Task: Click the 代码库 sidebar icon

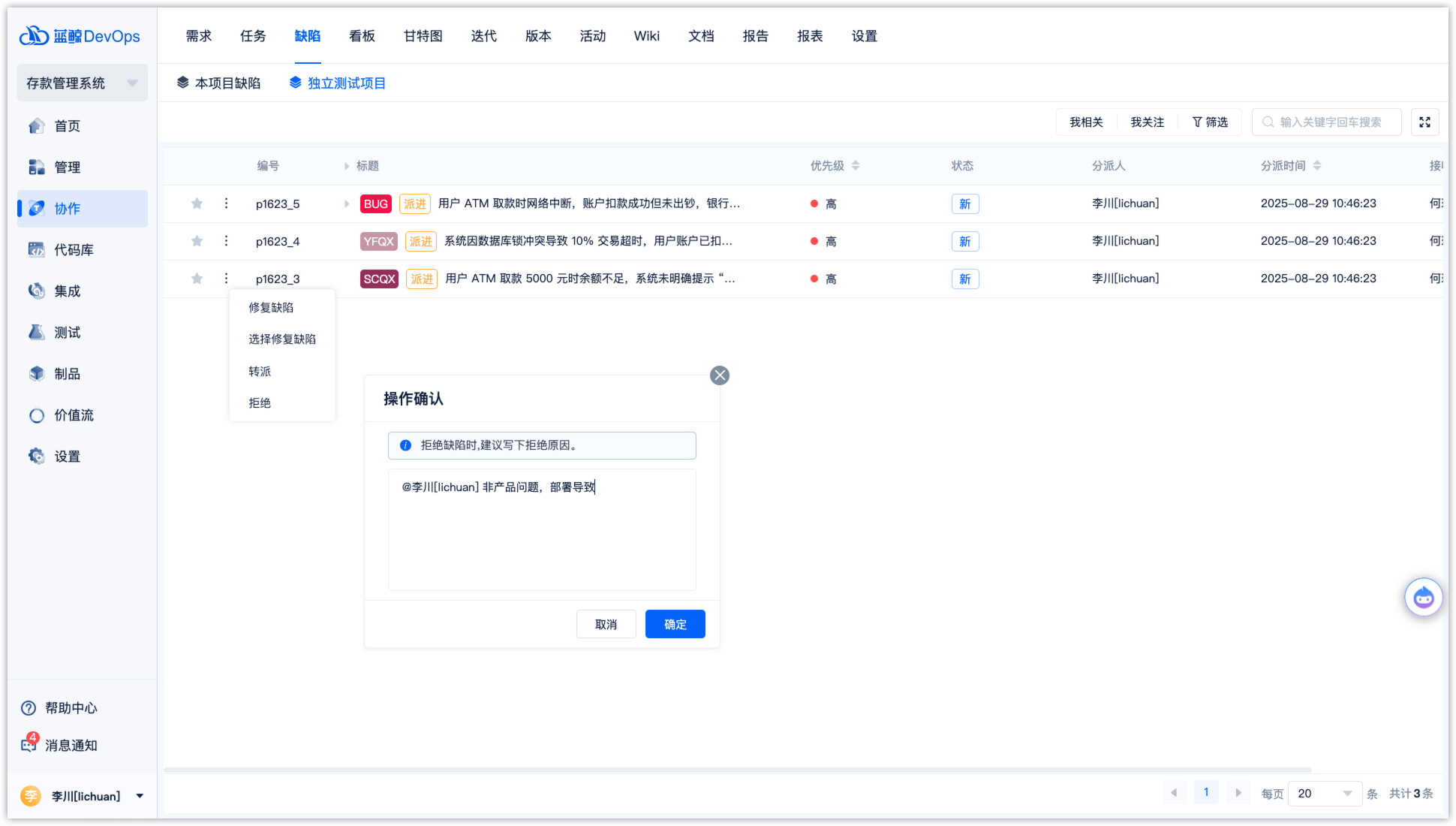Action: click(x=37, y=250)
